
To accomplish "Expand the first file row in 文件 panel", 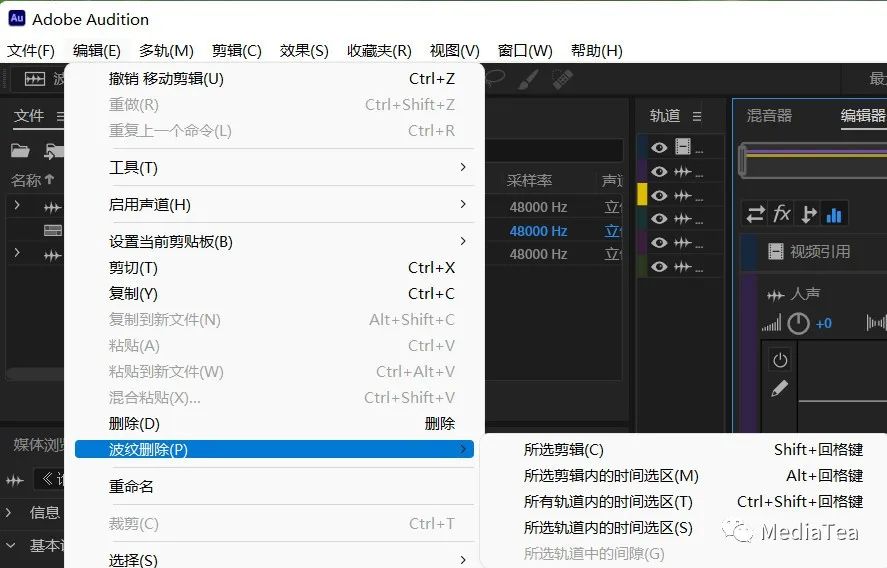I will click(17, 205).
